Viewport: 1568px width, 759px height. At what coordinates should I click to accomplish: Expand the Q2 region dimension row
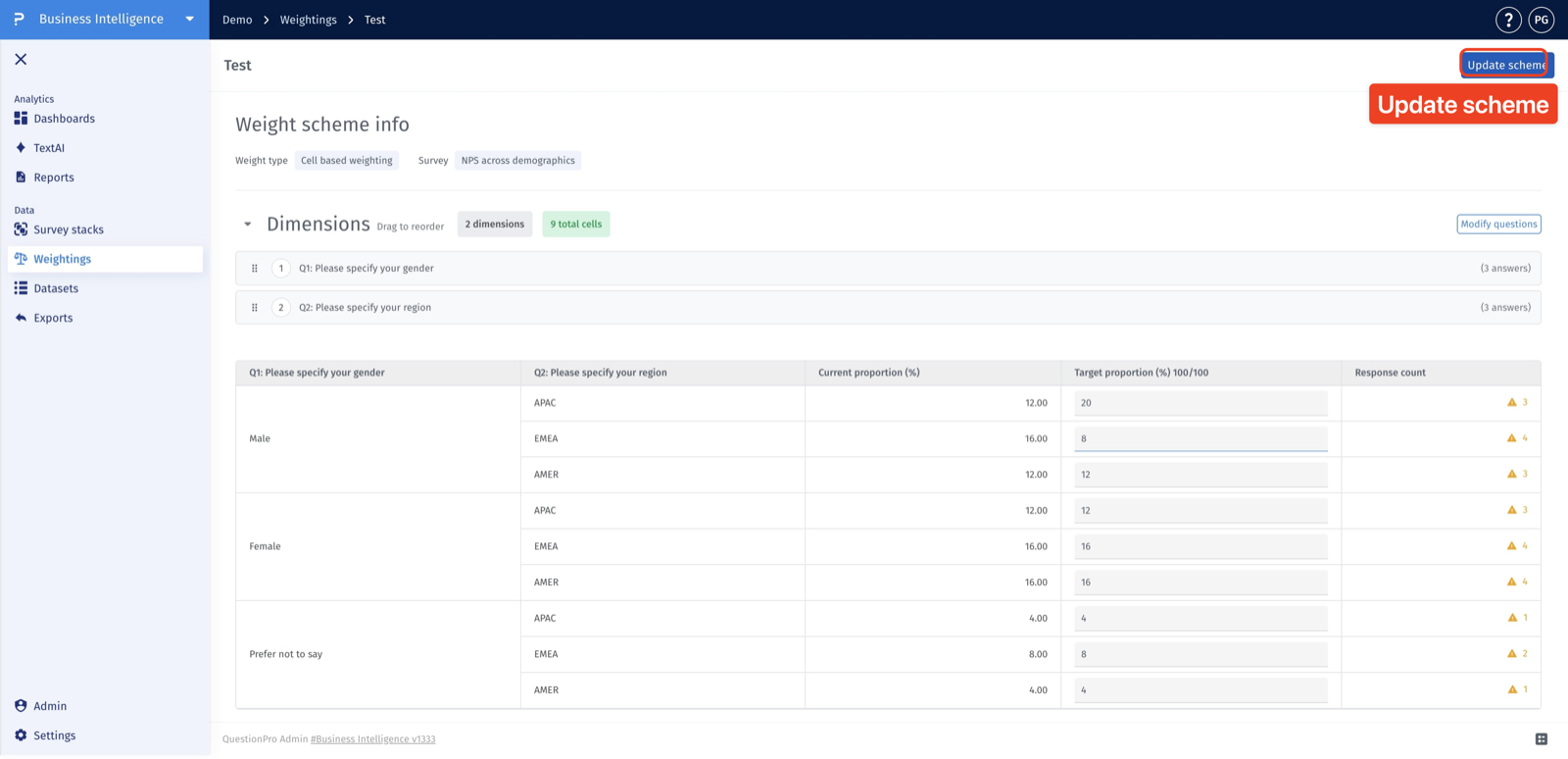[888, 308]
